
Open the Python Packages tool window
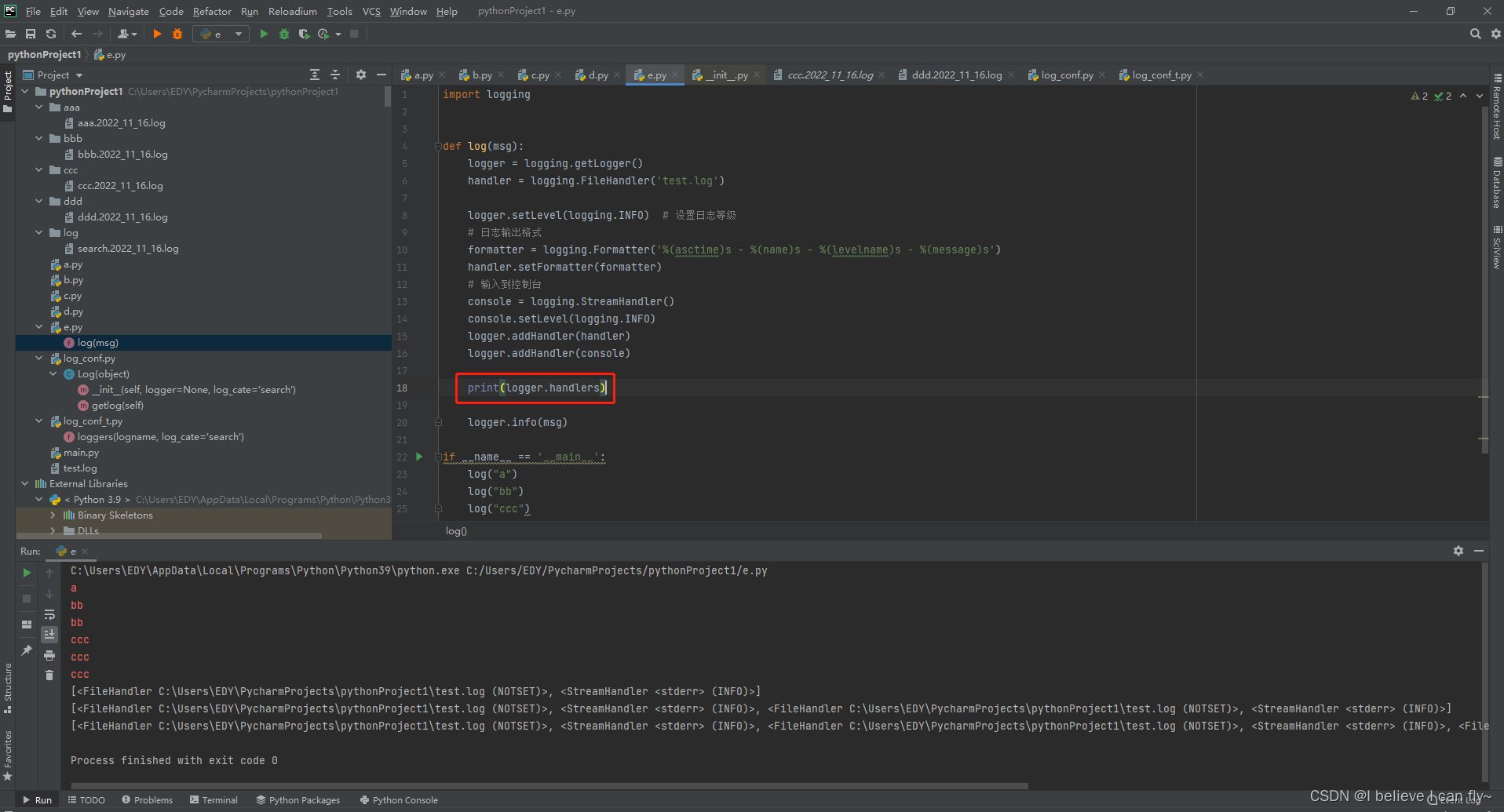pyautogui.click(x=298, y=800)
